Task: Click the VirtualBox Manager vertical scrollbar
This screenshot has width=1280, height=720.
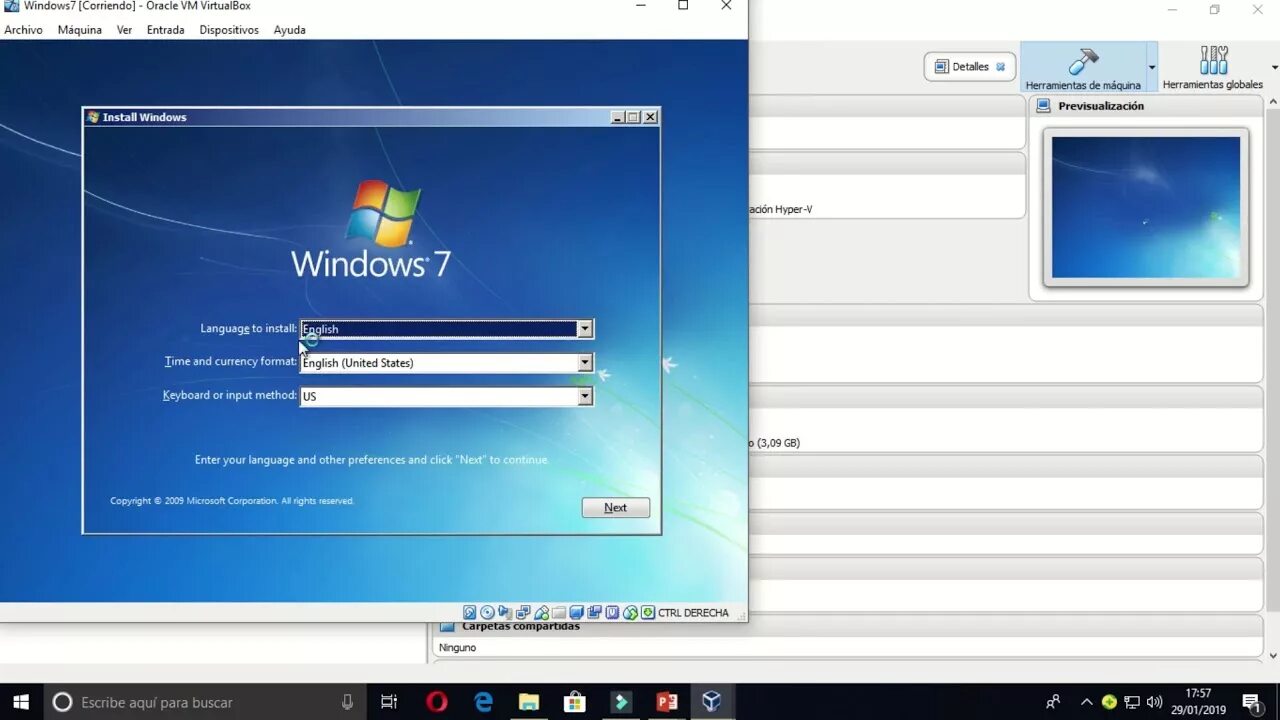Action: [x=1273, y=378]
